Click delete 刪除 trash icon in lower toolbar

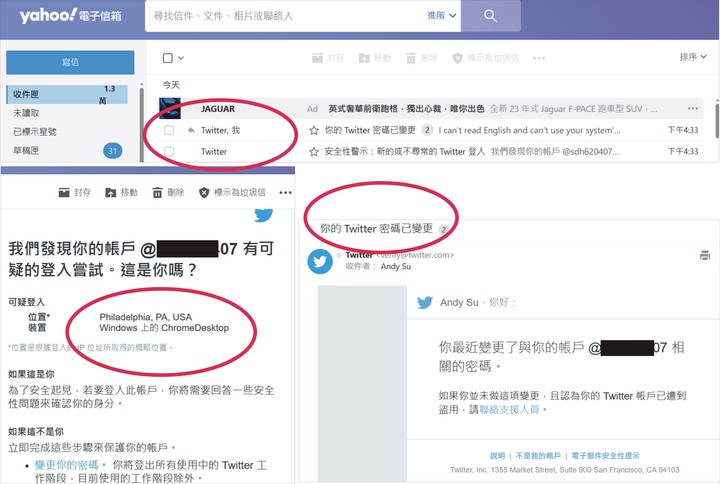(x=158, y=192)
